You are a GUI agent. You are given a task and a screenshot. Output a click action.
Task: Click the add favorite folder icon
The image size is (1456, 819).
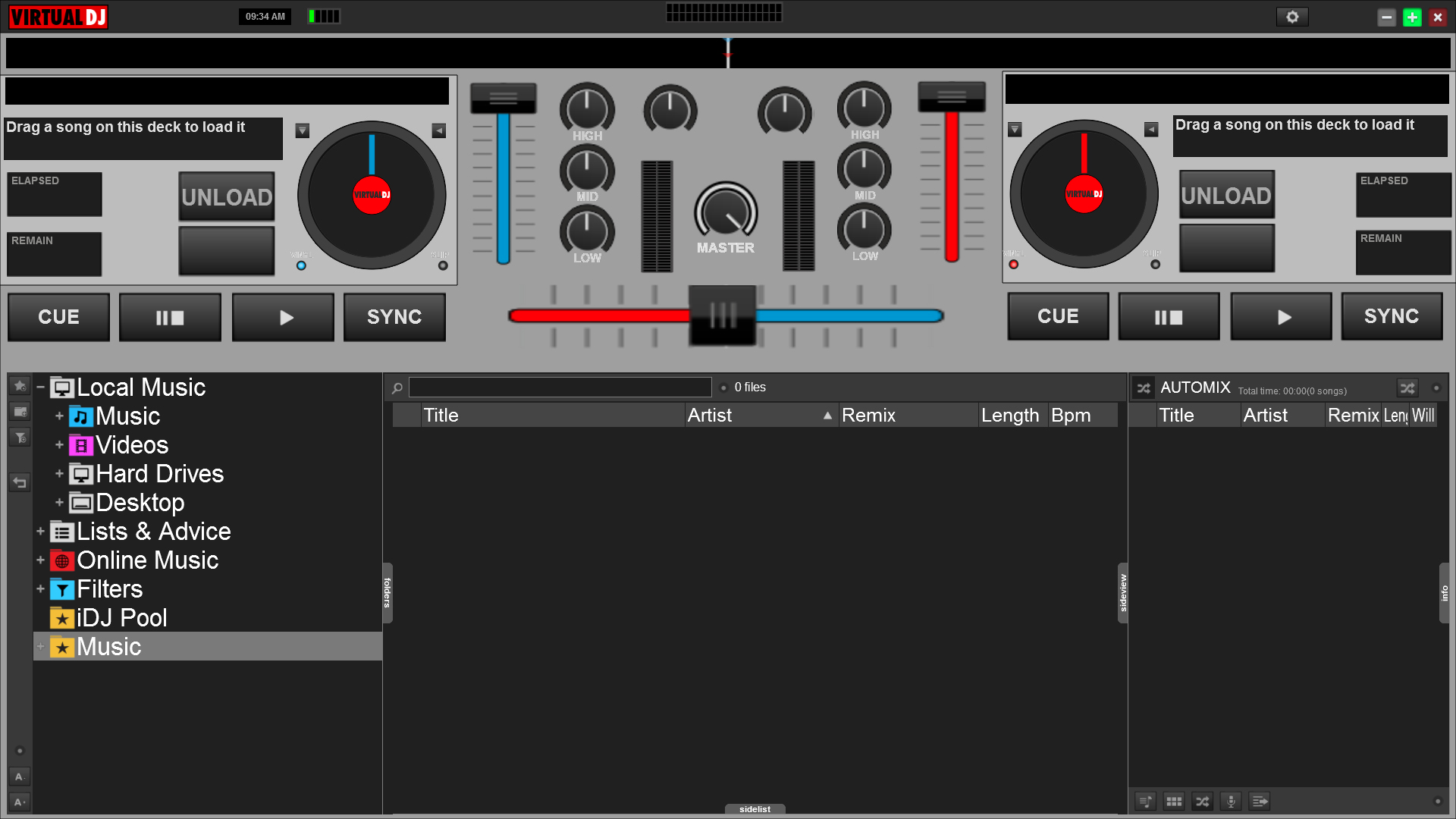click(x=20, y=386)
